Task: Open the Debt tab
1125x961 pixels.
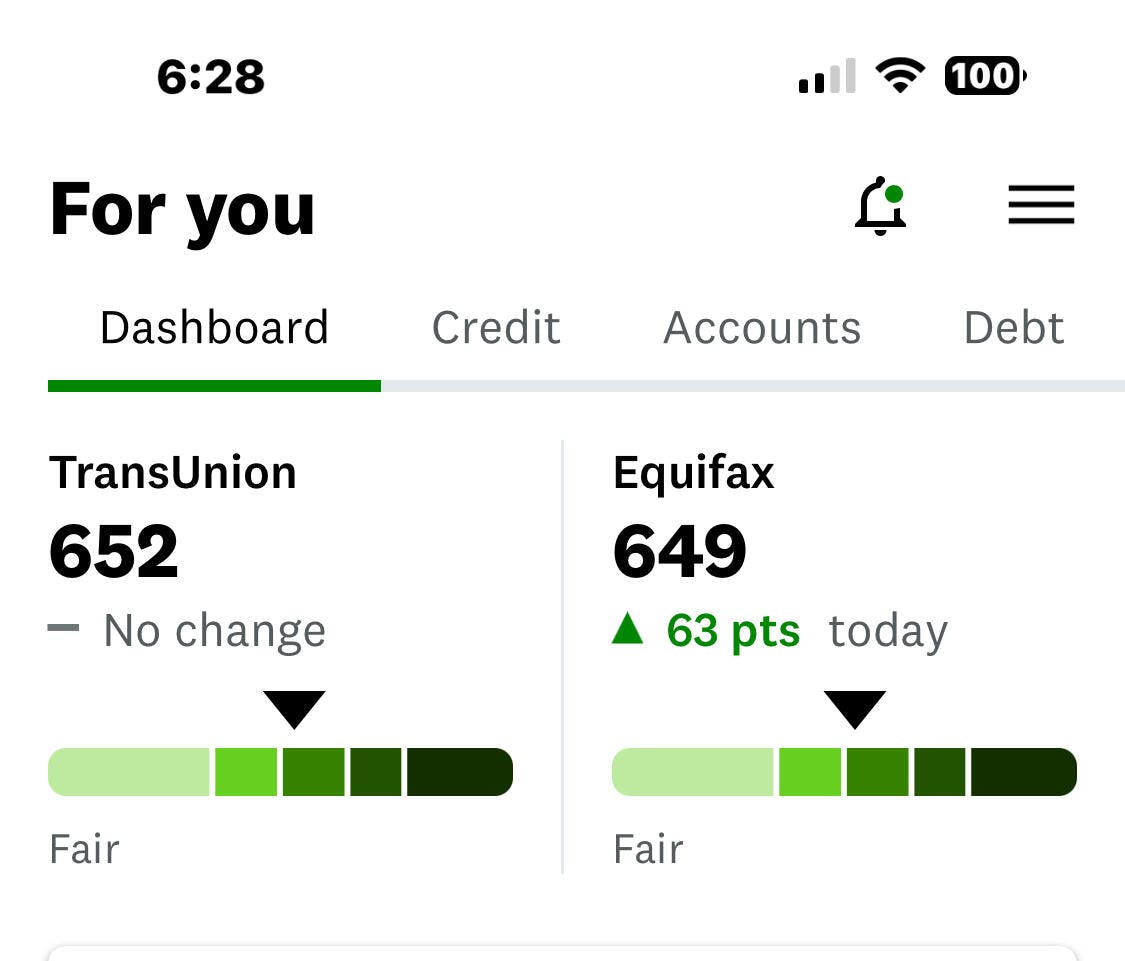Action: pos(1013,329)
